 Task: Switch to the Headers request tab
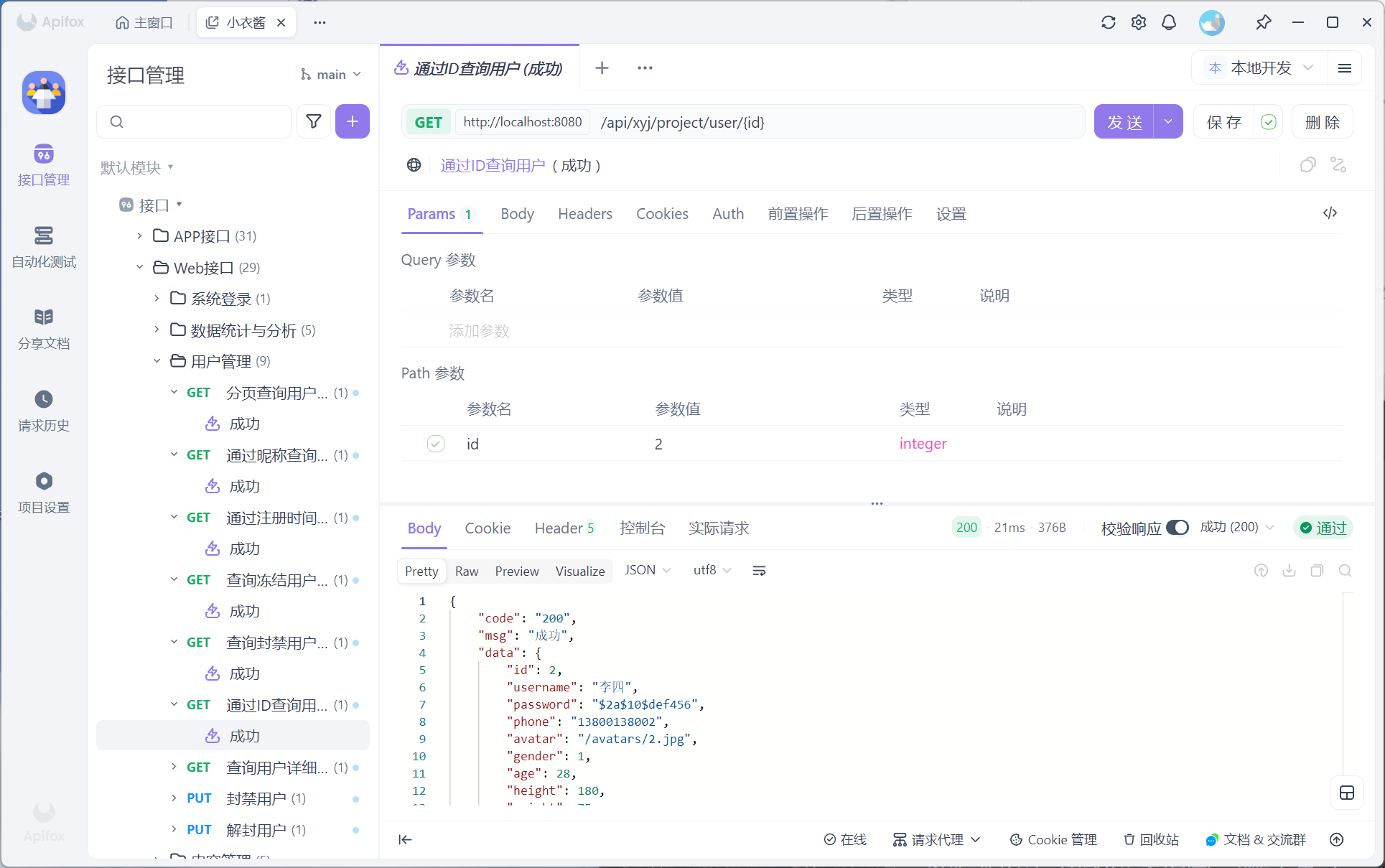point(584,214)
